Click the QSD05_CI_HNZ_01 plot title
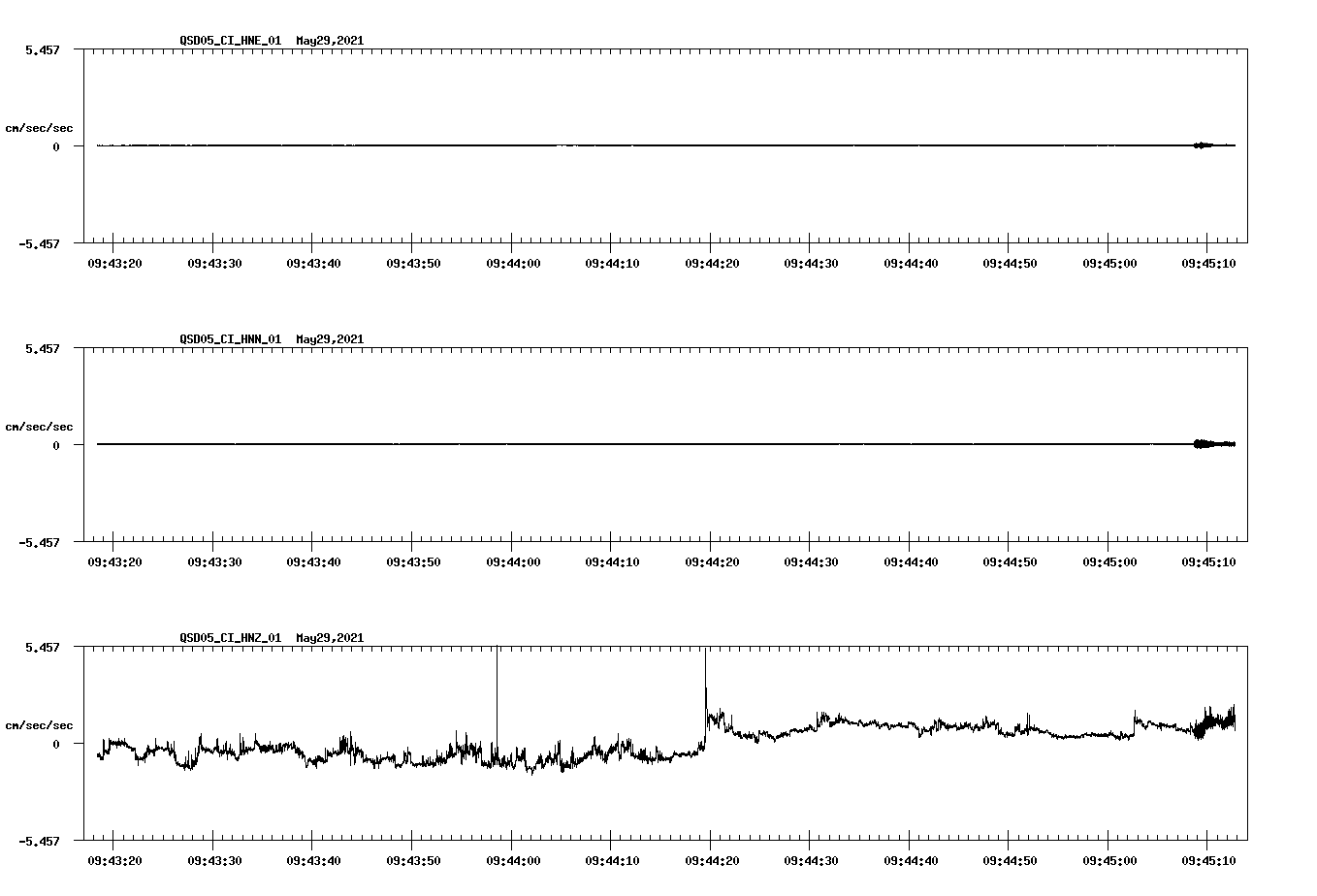 tap(231, 638)
